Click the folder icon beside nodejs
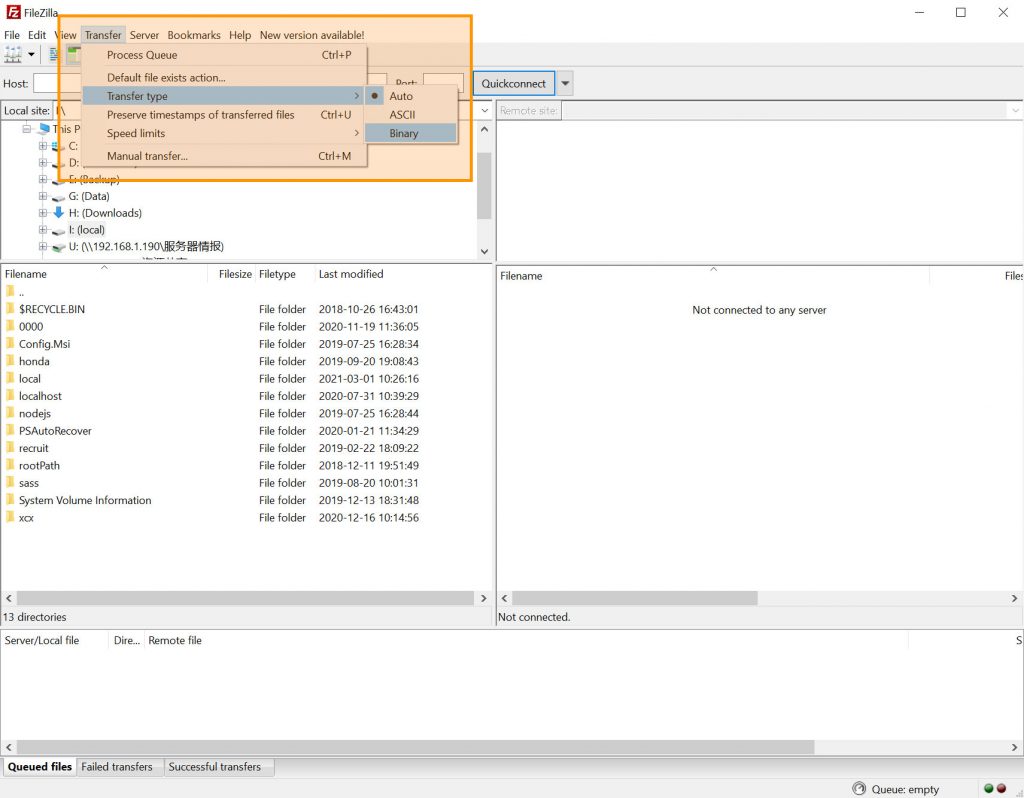The image size is (1024, 798). pyautogui.click(x=10, y=414)
